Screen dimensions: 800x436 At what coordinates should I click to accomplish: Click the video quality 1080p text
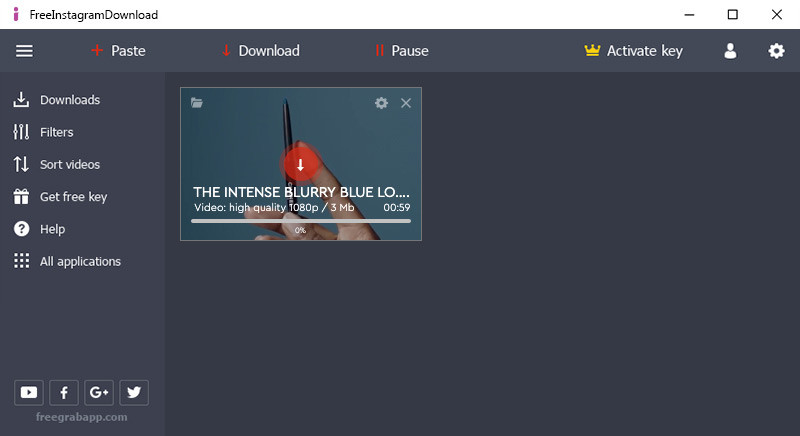274,208
